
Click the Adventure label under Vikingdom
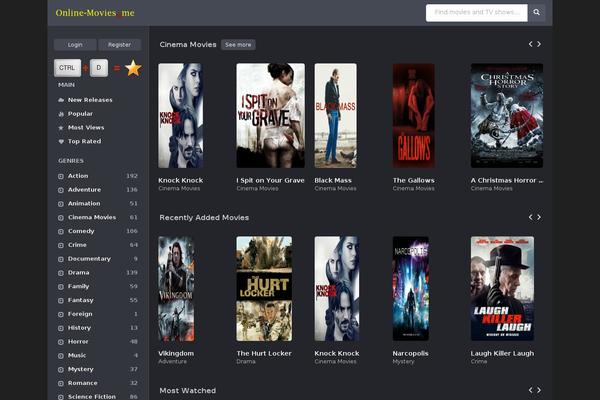click(173, 362)
